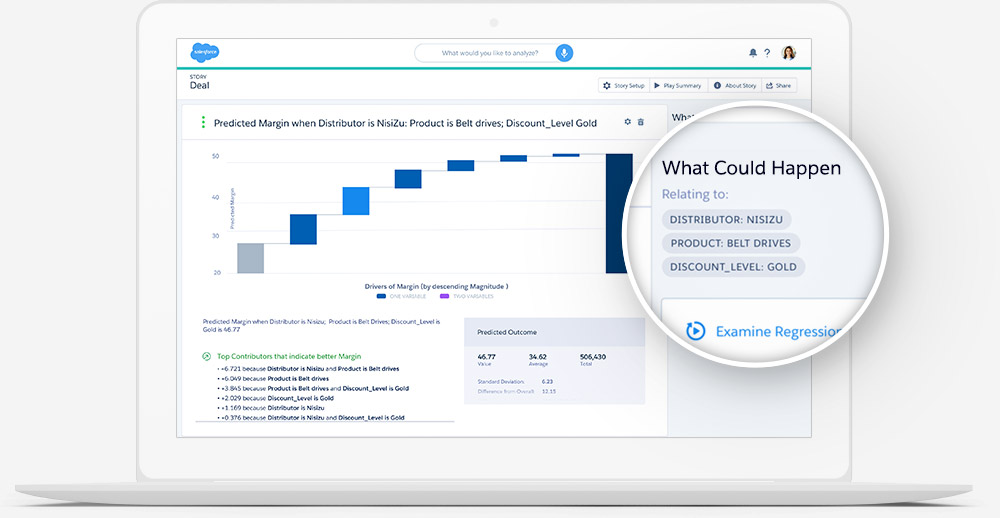
Task: Select the '+2.029 because Discount_Level is Gold' line
Action: point(275,398)
